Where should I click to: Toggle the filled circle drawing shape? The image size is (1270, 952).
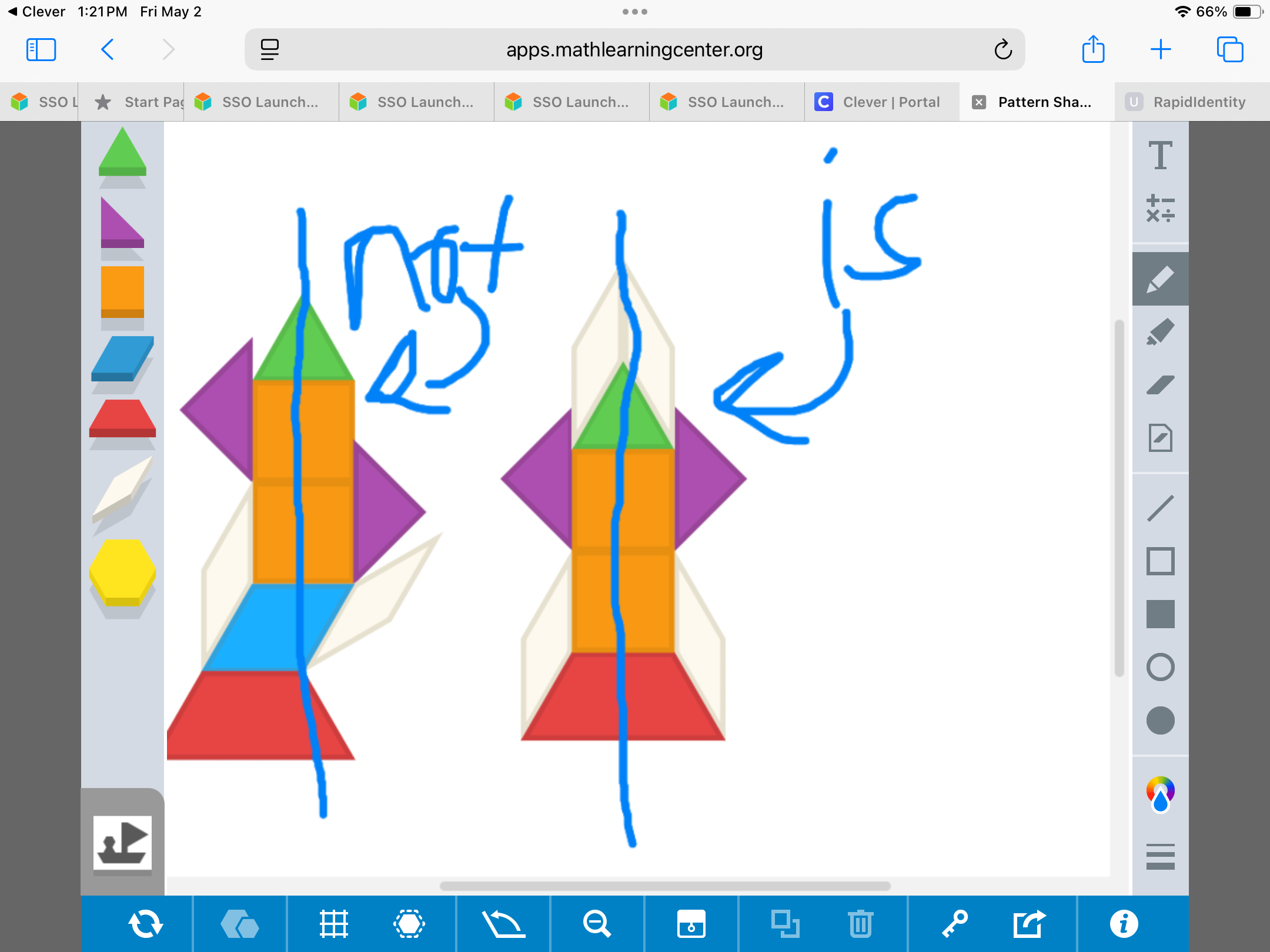tap(1160, 720)
